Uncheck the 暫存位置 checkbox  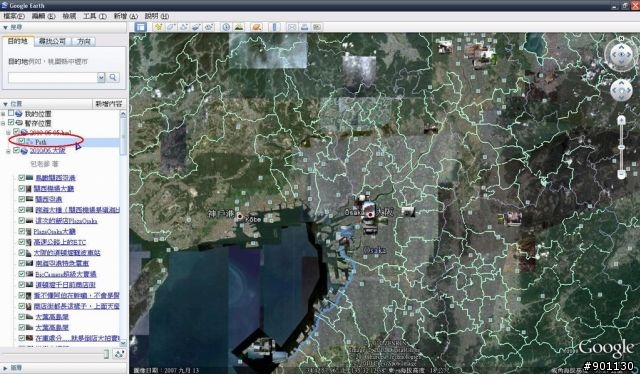pos(11,122)
